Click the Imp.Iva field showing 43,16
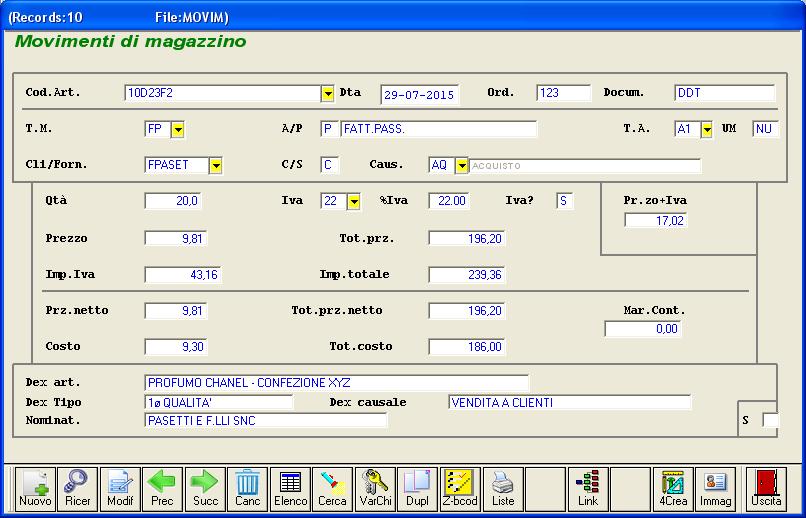 (x=183, y=275)
